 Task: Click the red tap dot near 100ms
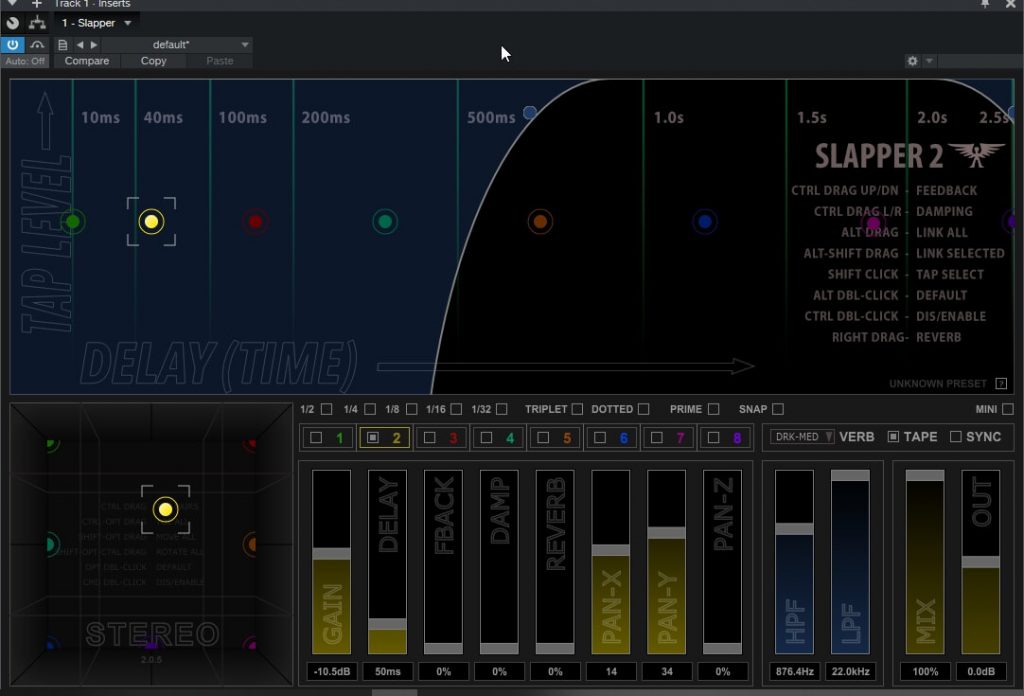(256, 221)
